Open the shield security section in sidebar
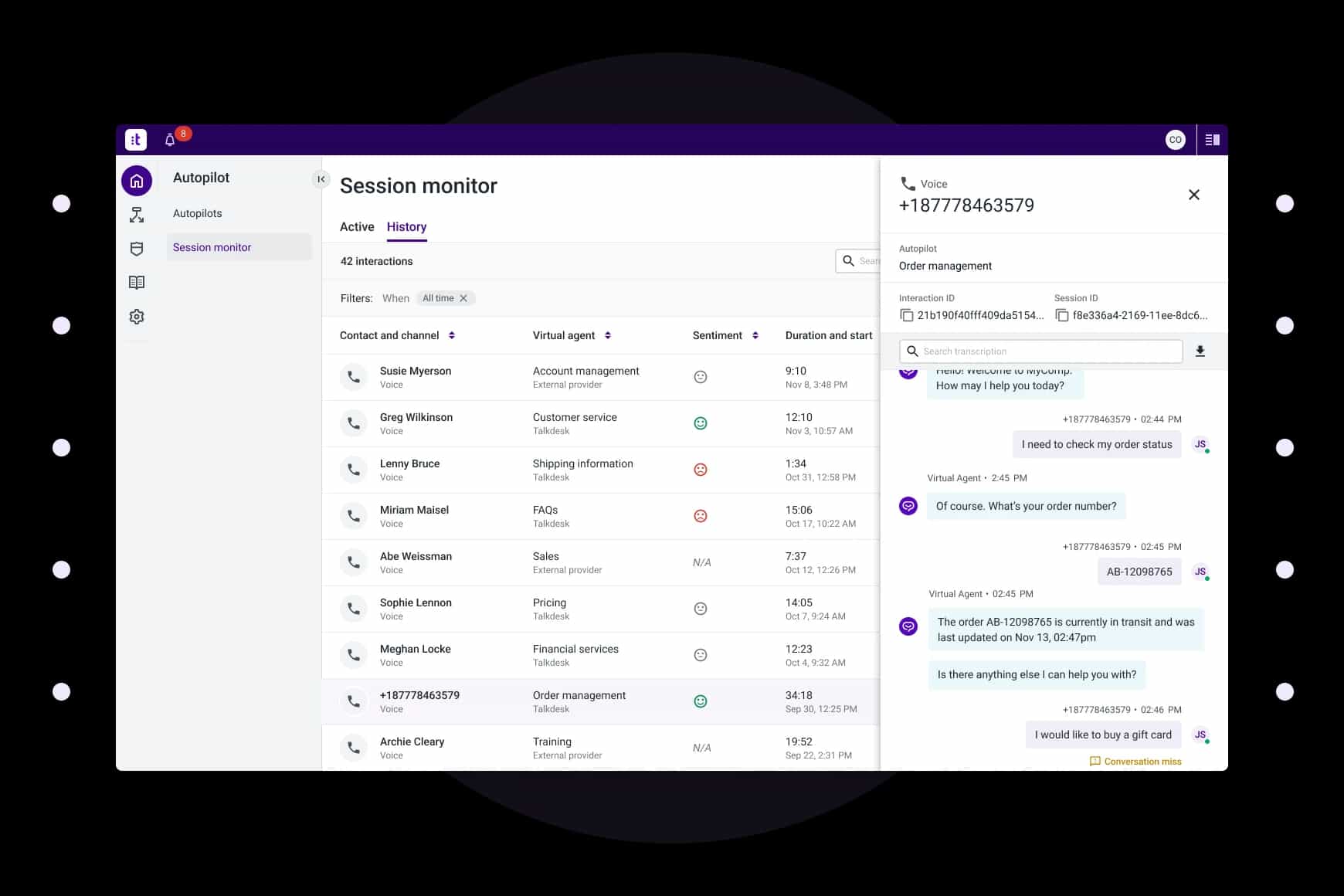The image size is (1344, 896). (137, 249)
